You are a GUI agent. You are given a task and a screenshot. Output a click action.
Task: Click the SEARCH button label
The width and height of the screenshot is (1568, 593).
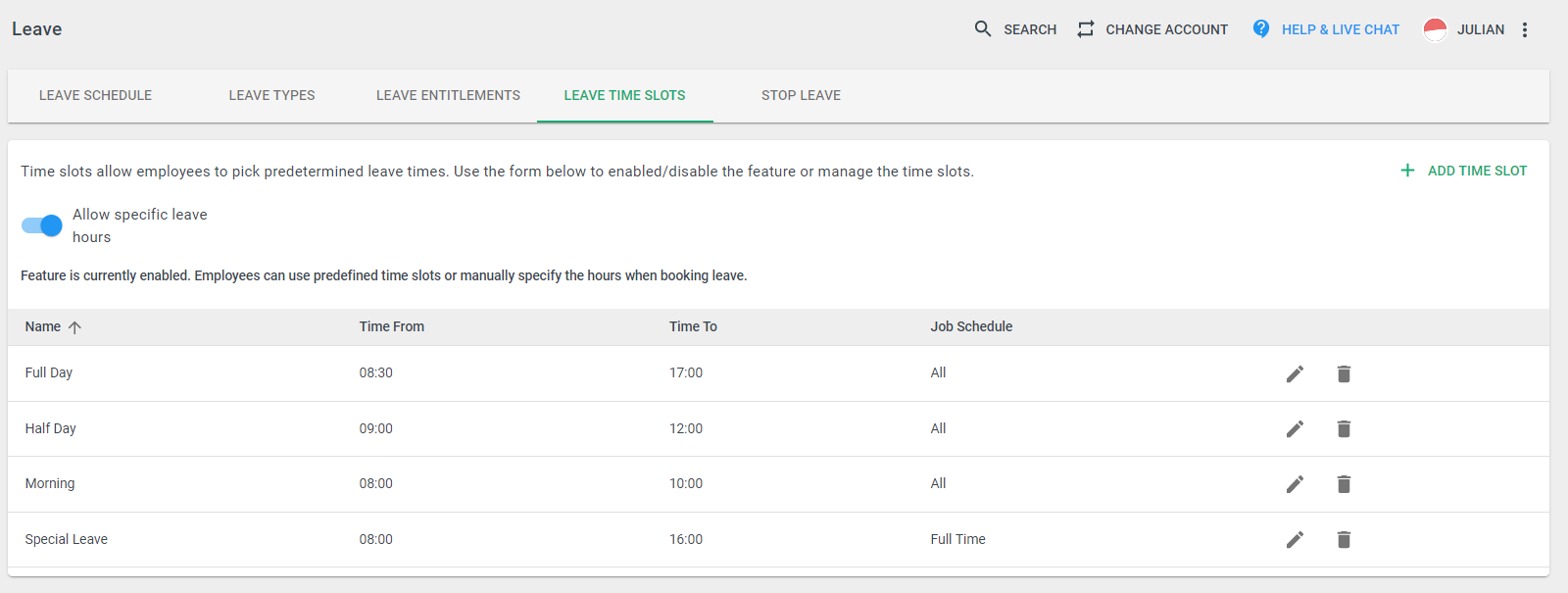1030,29
